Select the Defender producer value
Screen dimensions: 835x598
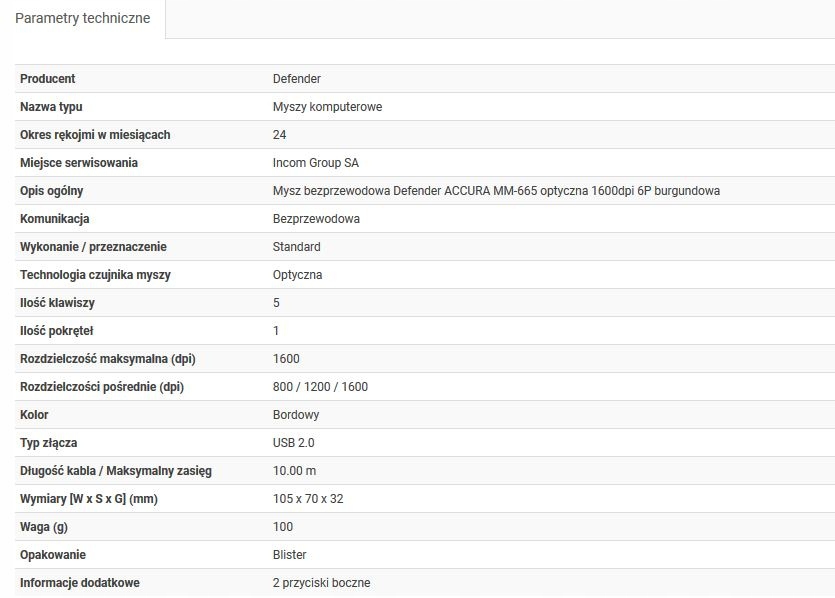pyautogui.click(x=297, y=79)
